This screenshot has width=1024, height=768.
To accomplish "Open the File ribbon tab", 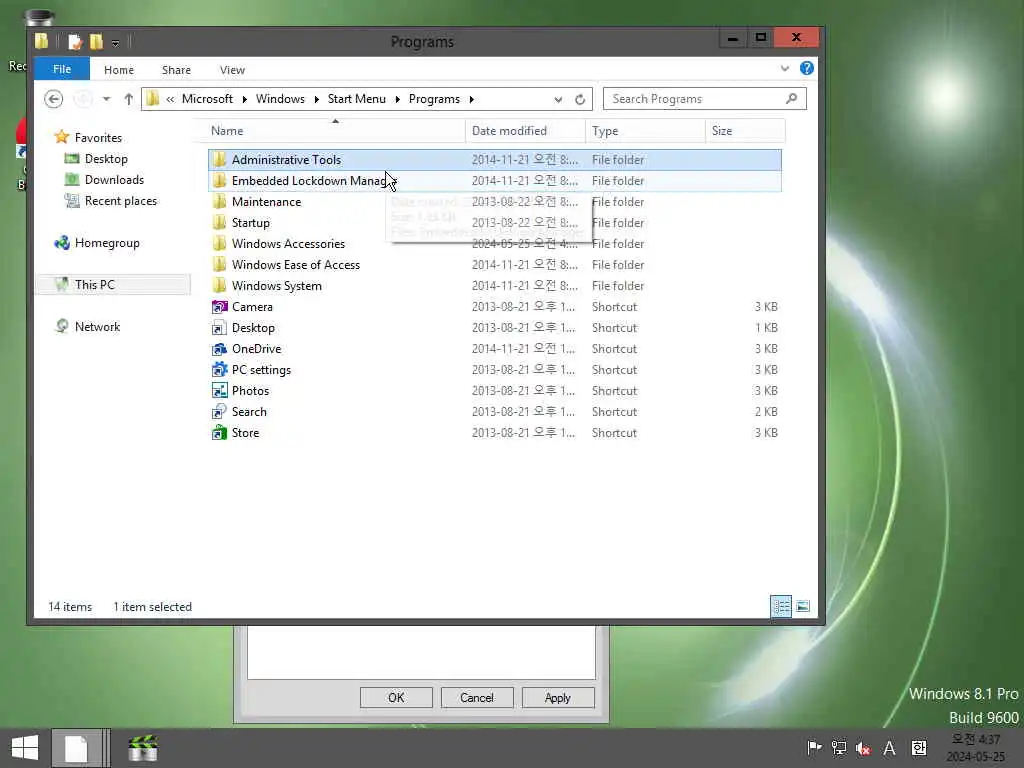I will click(x=62, y=69).
